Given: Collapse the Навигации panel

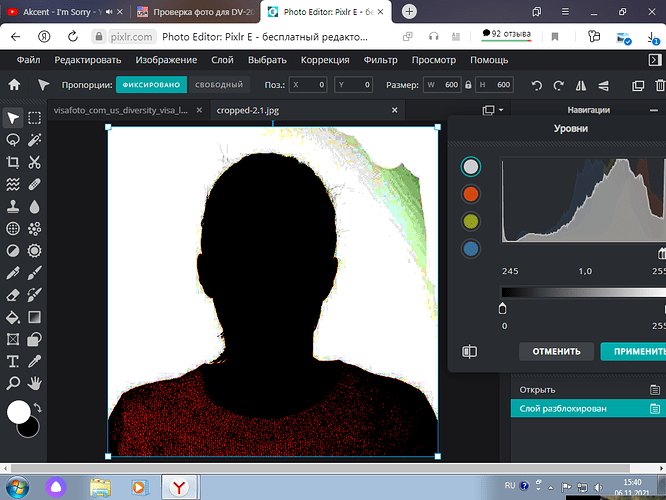Looking at the screenshot, I should coord(654,110).
